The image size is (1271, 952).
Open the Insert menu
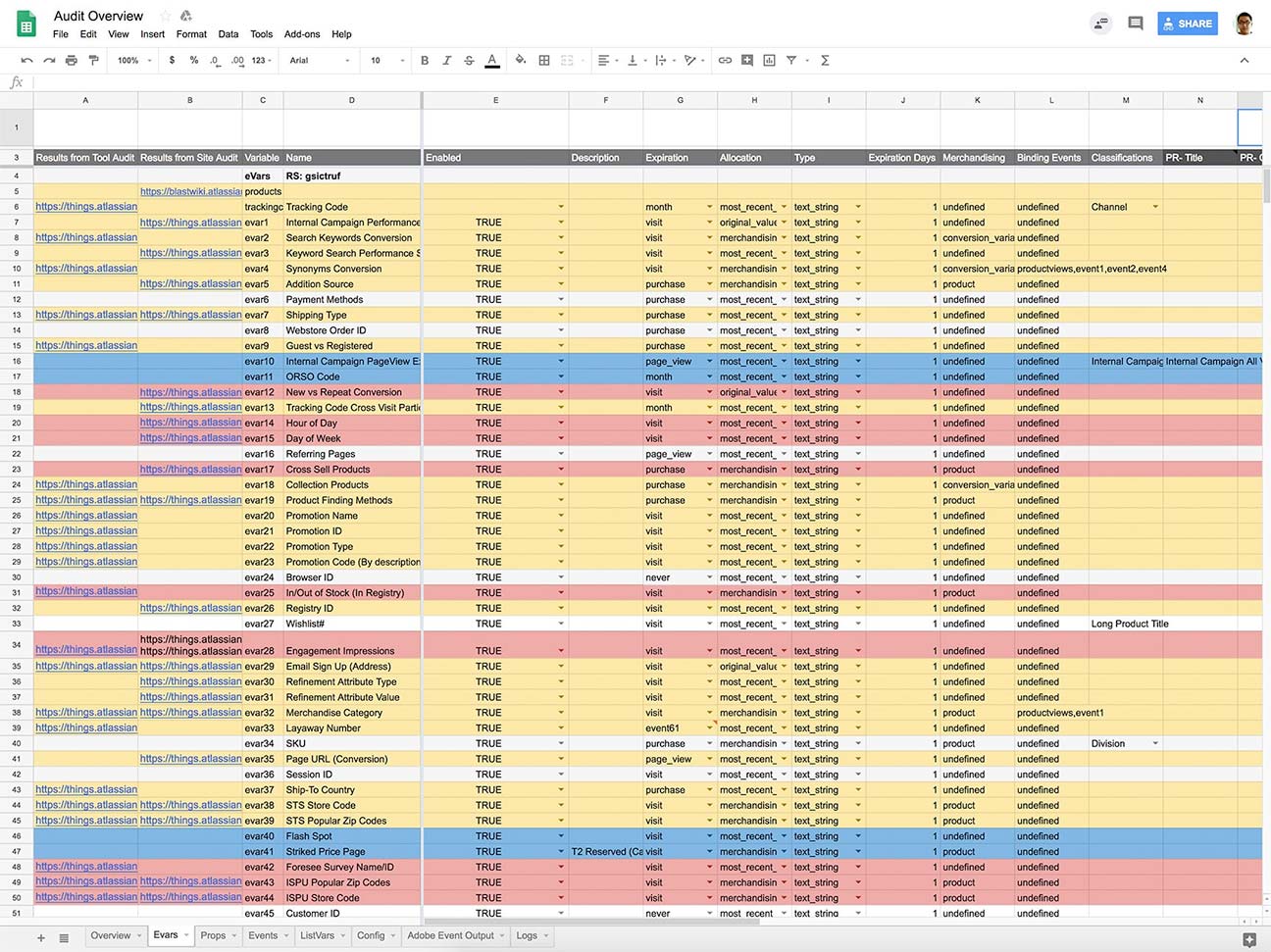coord(152,34)
